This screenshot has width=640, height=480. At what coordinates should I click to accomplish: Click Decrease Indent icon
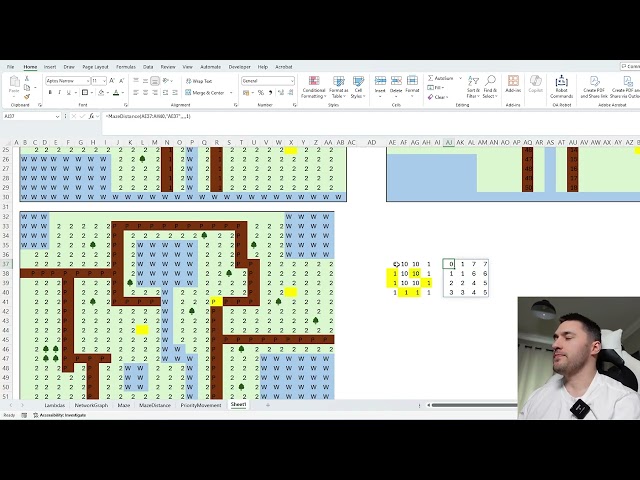click(x=165, y=93)
